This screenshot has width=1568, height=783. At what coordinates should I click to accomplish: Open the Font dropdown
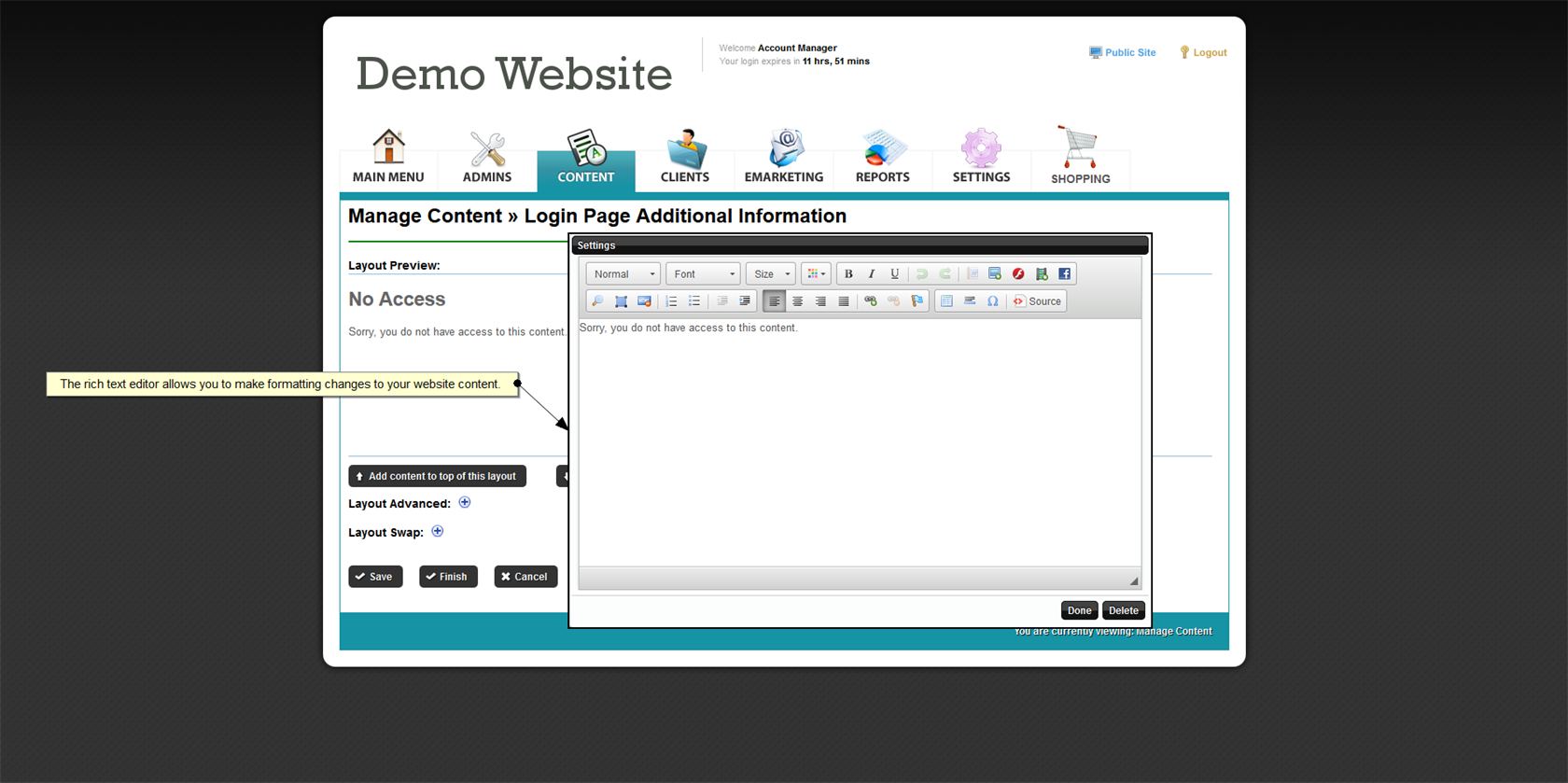703,274
